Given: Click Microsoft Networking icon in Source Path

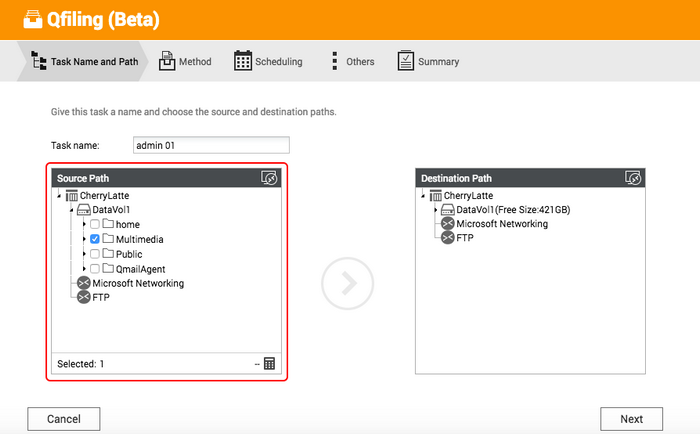Looking at the screenshot, I should pyautogui.click(x=83, y=283).
